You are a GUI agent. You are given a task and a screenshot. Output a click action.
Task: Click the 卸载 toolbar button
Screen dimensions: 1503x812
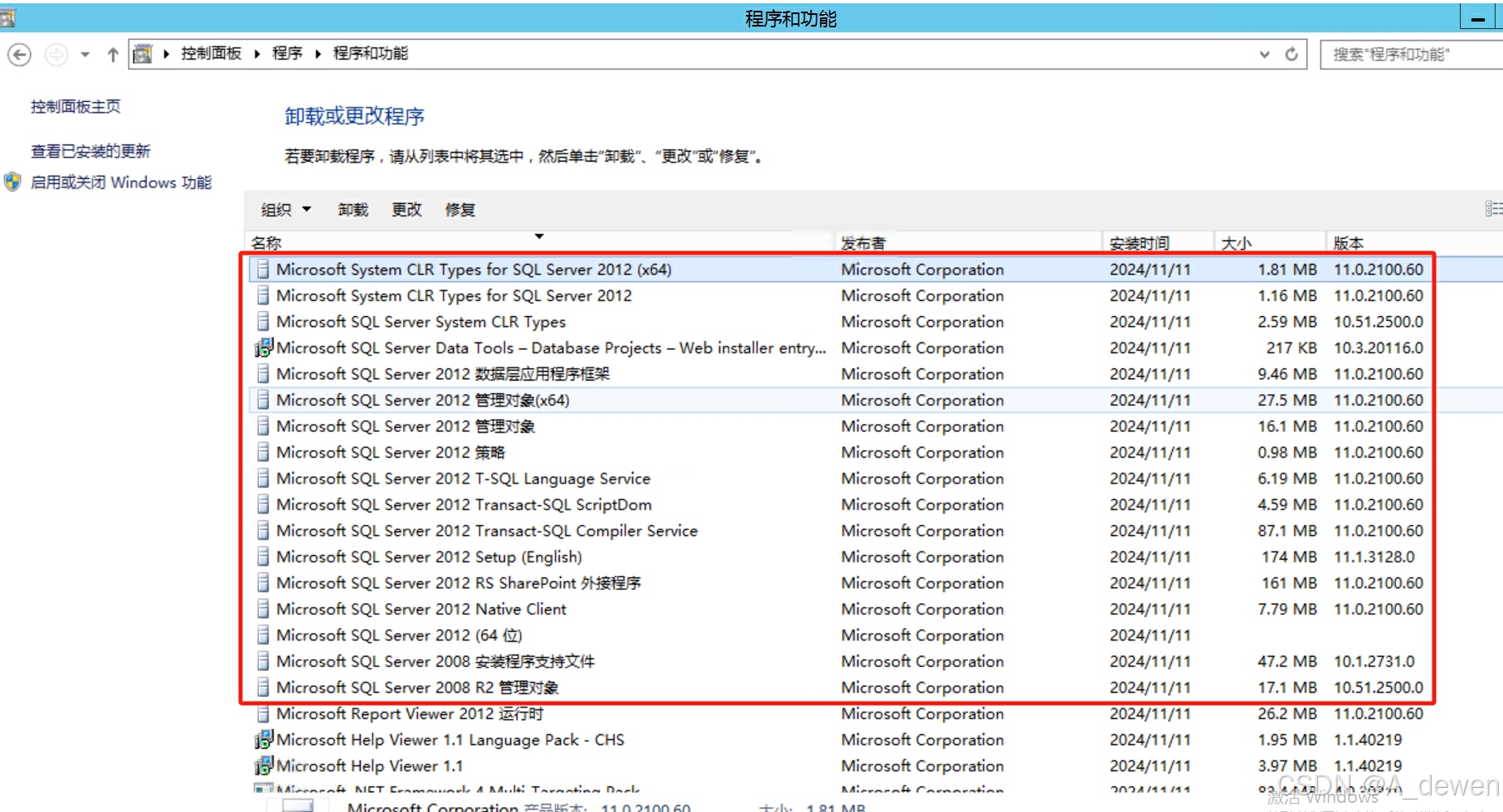(x=353, y=210)
